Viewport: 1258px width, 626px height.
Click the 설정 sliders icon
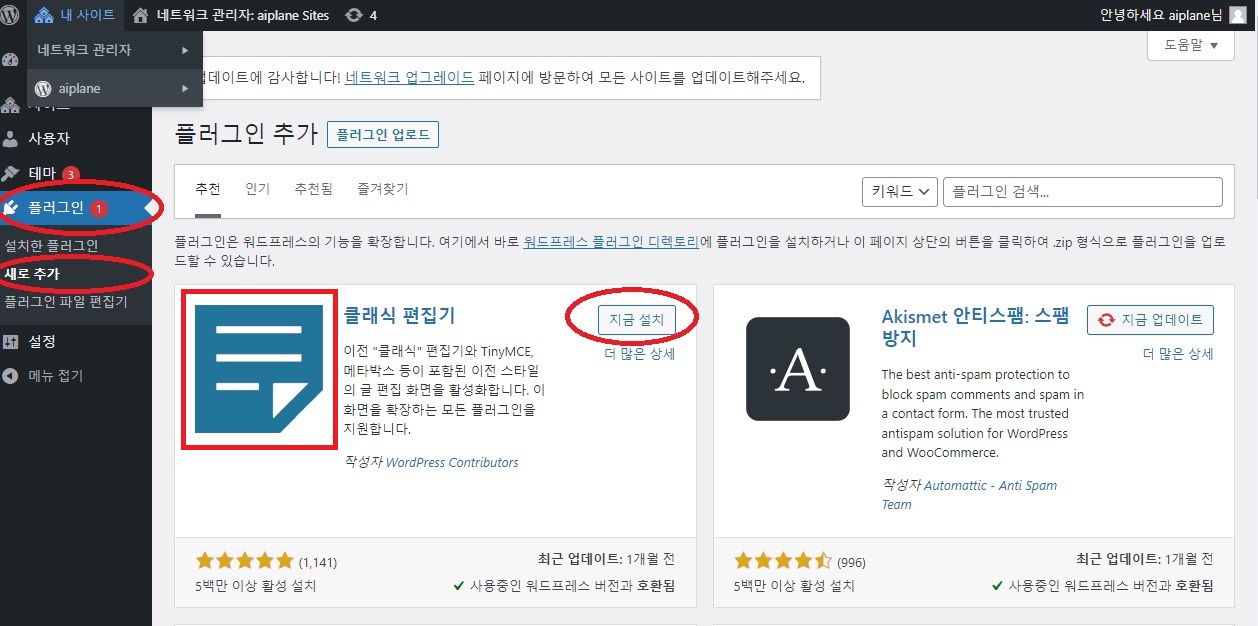[11, 341]
